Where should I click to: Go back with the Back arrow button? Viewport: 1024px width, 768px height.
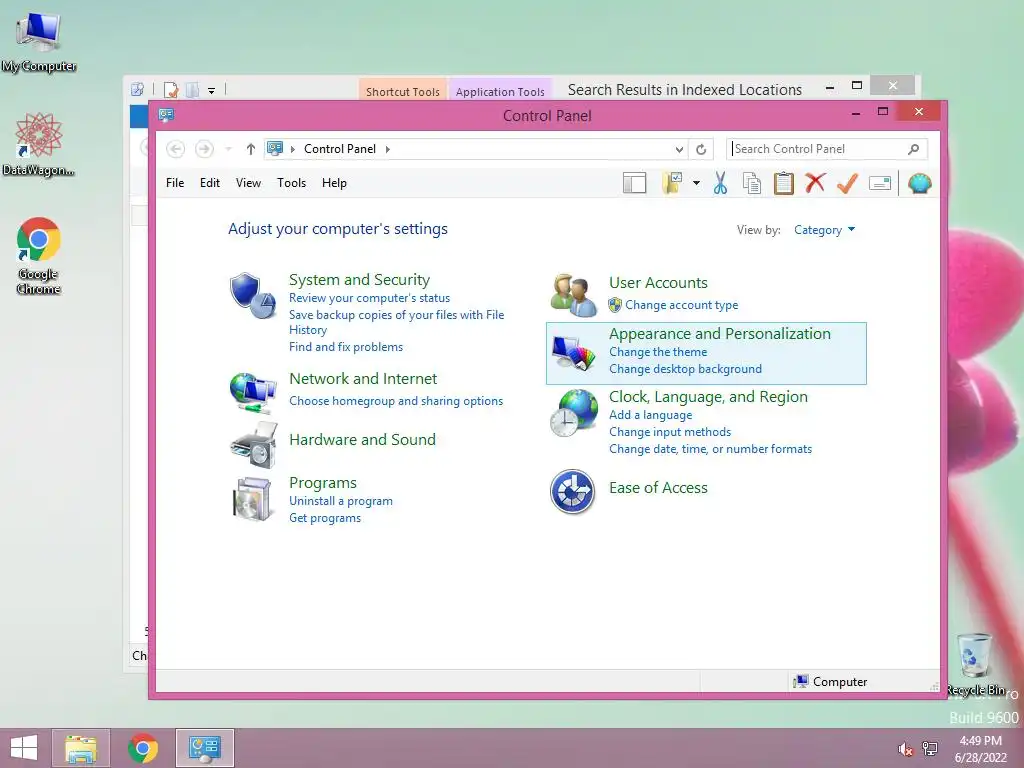[175, 149]
